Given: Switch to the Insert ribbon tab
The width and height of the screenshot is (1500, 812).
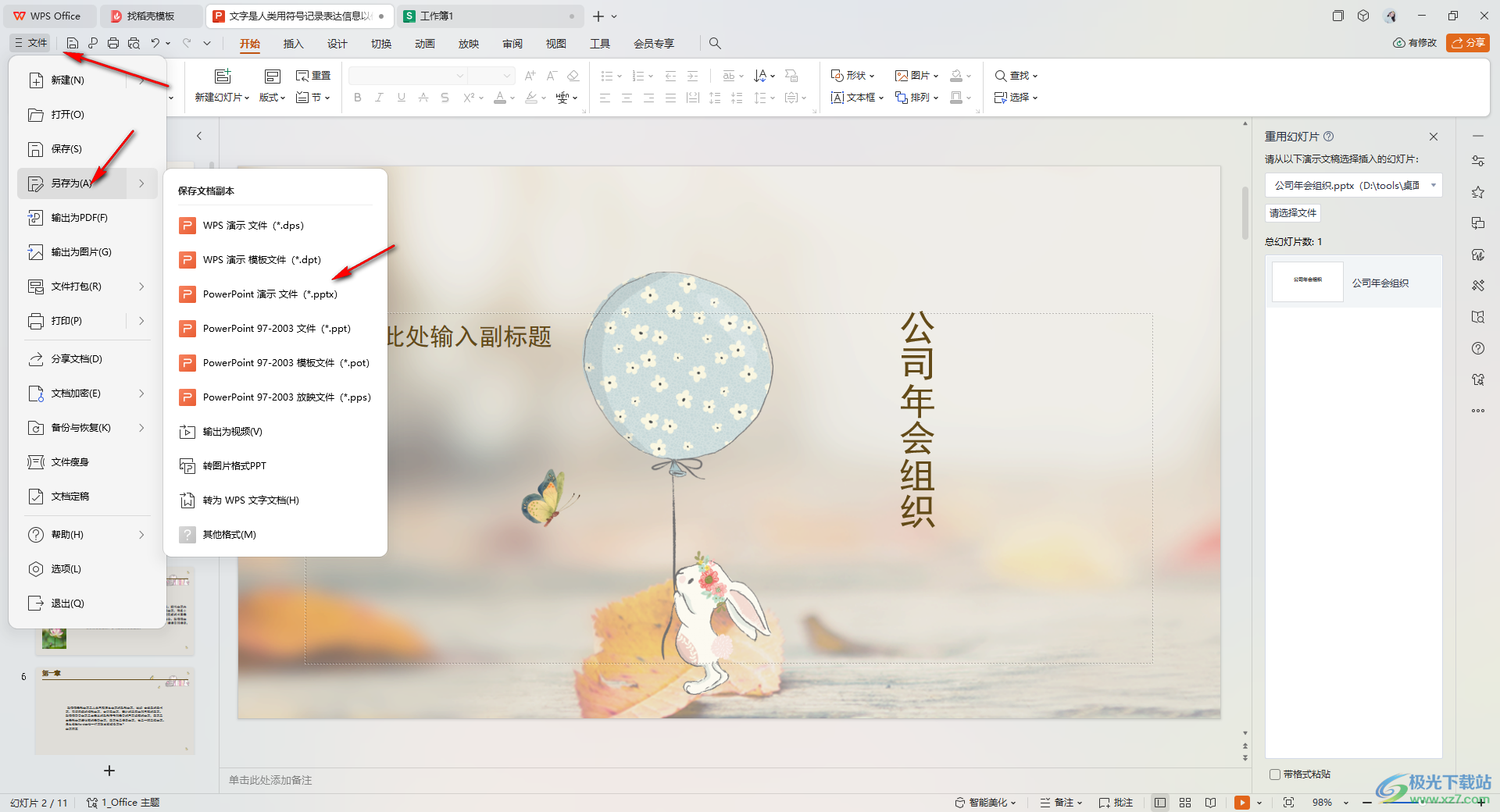Looking at the screenshot, I should click(x=293, y=44).
